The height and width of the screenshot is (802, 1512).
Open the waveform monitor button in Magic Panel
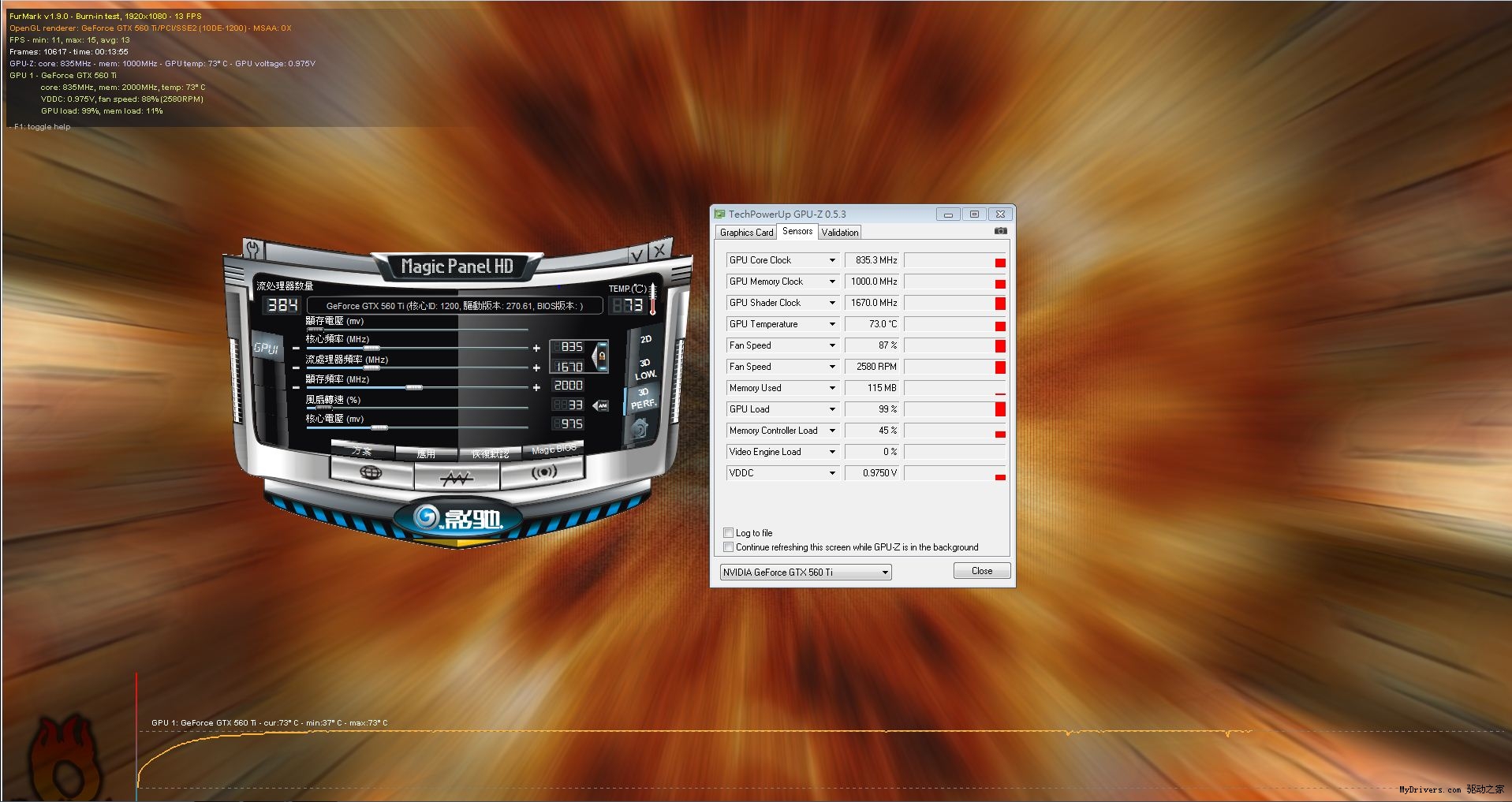pyautogui.click(x=457, y=476)
